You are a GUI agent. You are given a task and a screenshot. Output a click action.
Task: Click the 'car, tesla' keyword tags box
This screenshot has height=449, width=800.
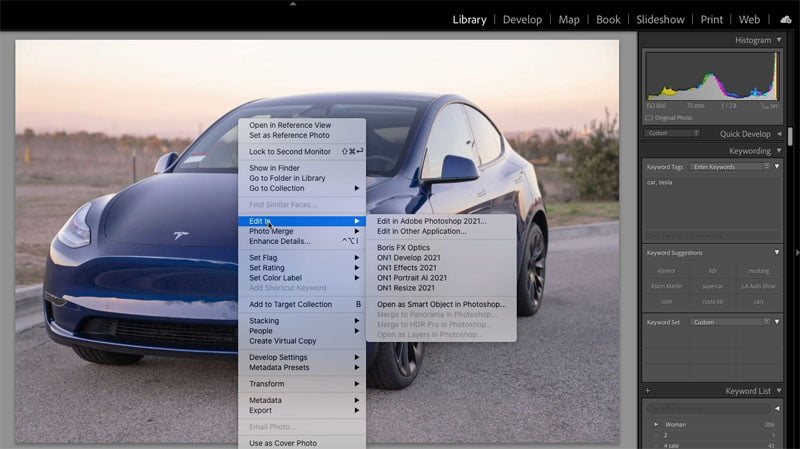coord(712,202)
